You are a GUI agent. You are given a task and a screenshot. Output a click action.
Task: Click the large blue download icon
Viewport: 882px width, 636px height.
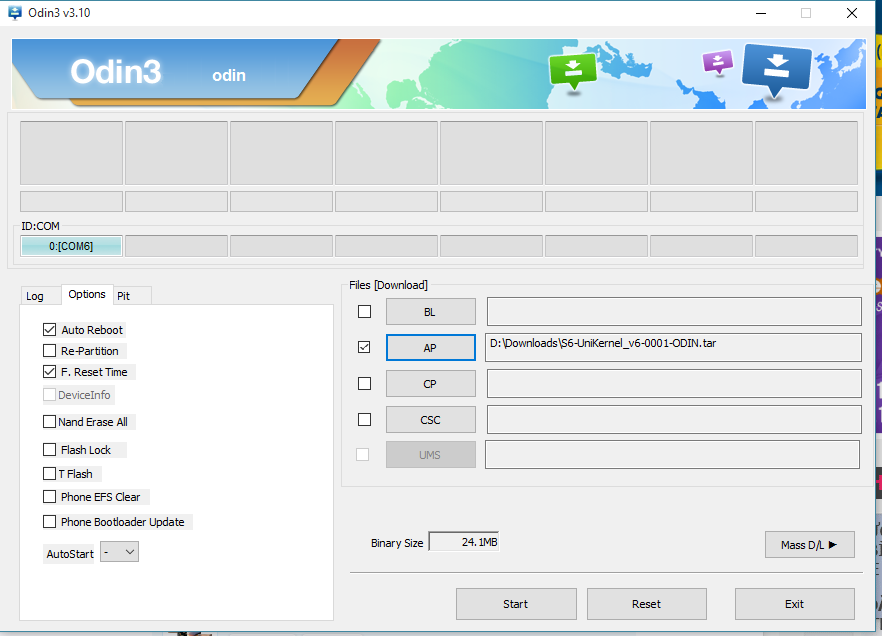point(776,68)
